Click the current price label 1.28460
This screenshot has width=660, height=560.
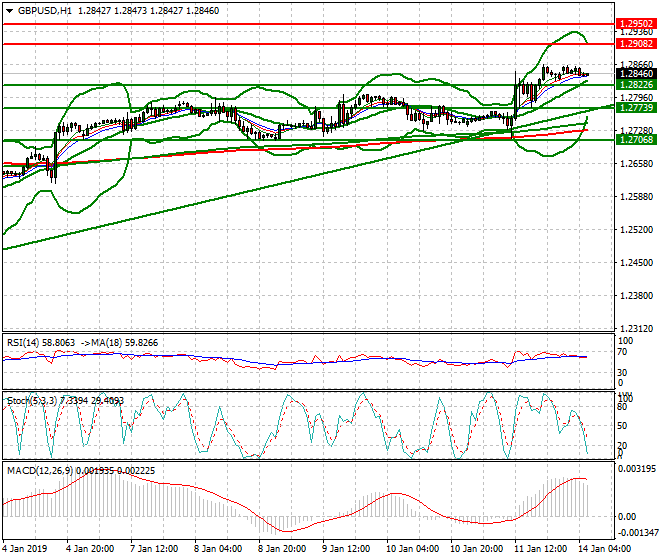(x=636, y=74)
